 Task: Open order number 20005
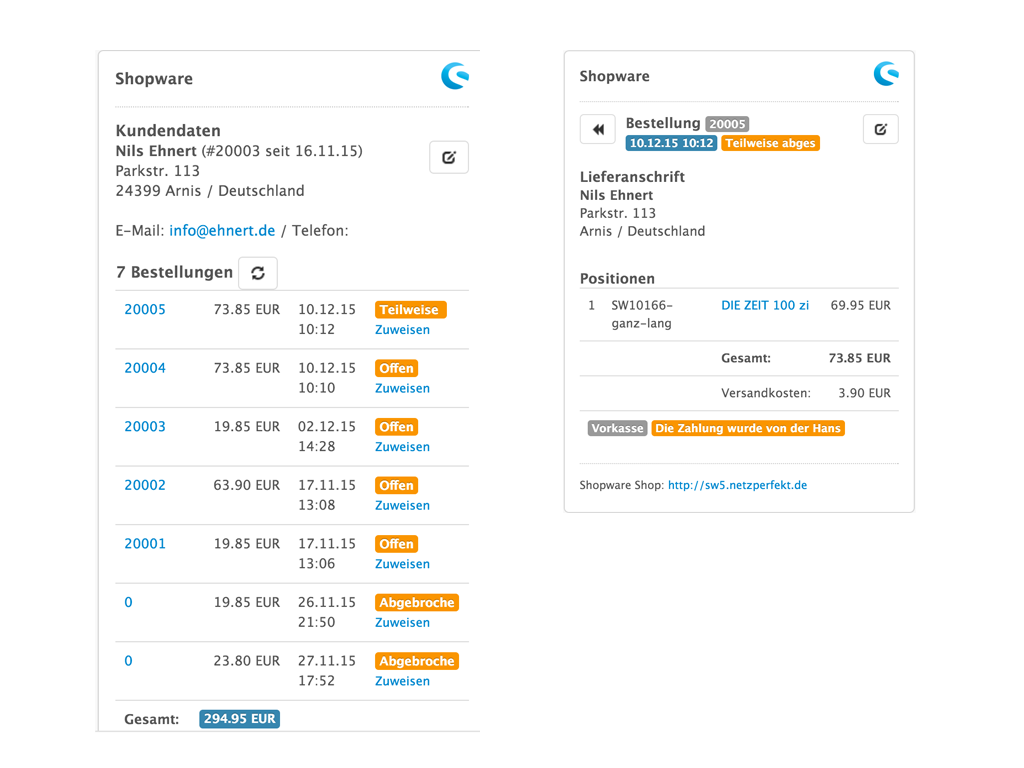145,309
